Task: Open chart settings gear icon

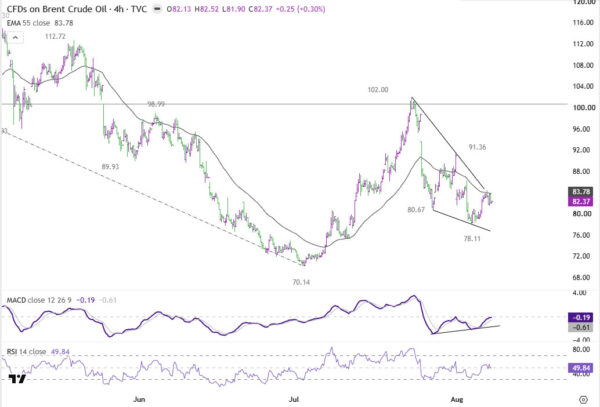Action: click(x=583, y=400)
